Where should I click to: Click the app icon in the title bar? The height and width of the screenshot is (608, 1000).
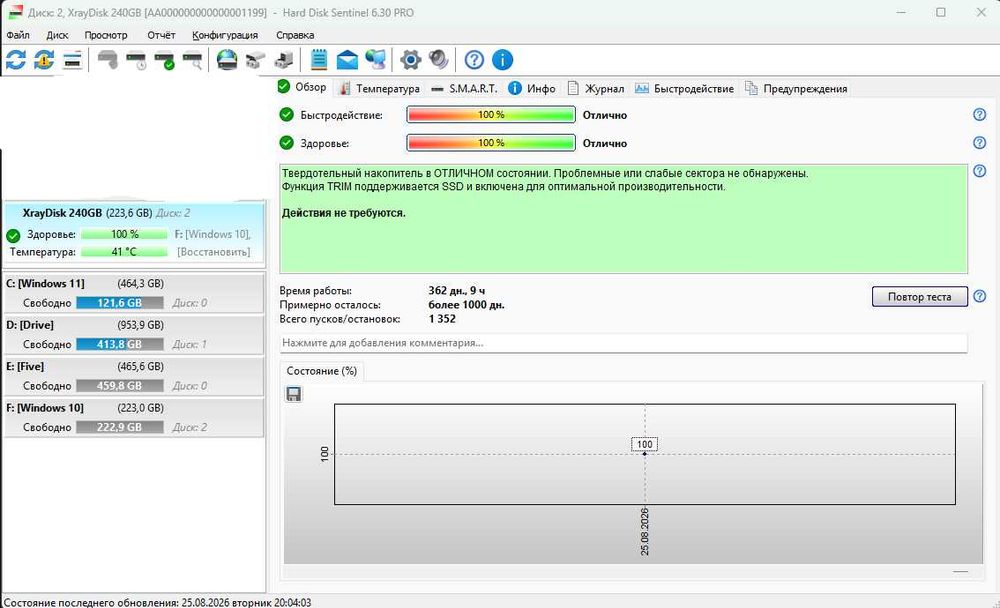pos(15,12)
